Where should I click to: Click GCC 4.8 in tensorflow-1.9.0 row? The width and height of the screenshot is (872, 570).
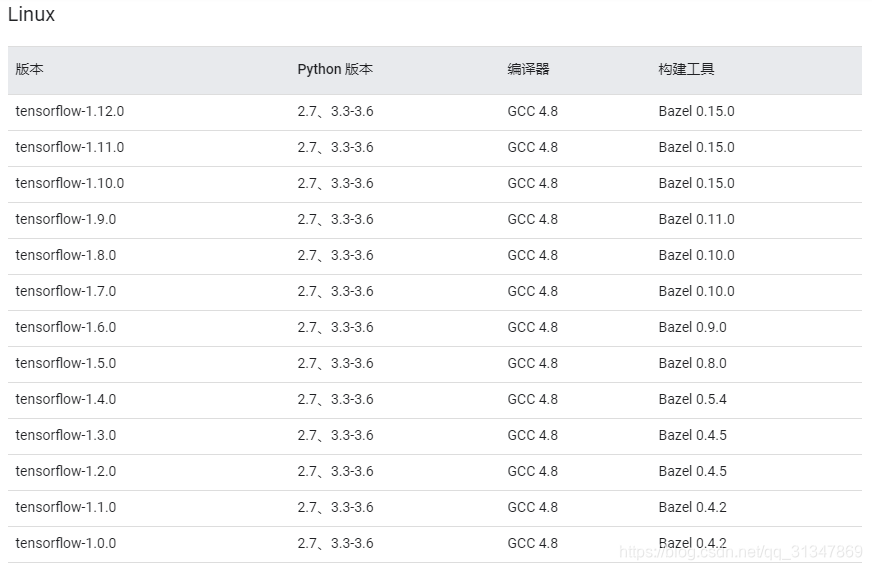pos(532,219)
